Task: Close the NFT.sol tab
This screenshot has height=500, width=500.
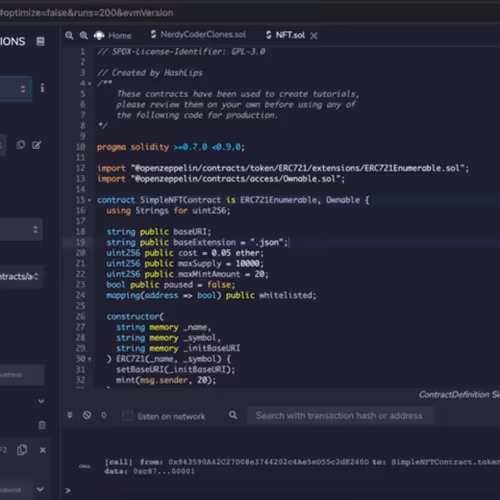Action: [x=314, y=36]
